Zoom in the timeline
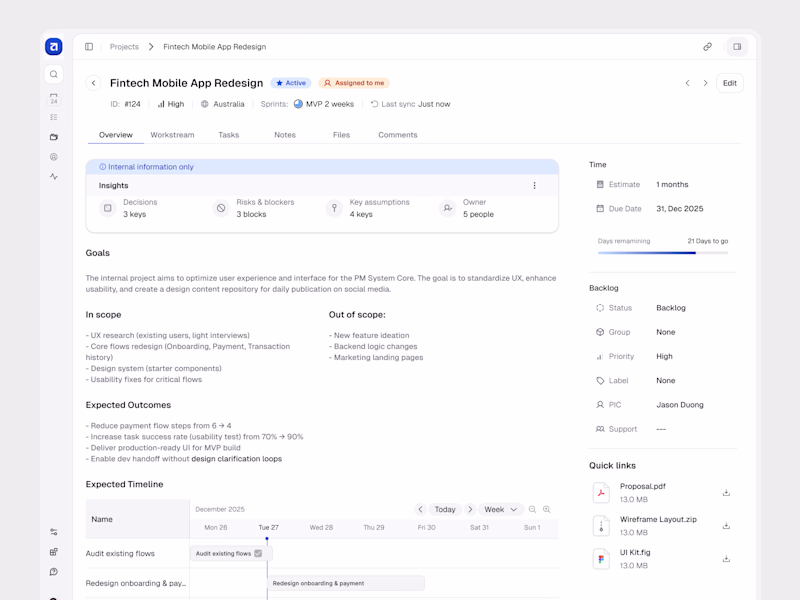The height and width of the screenshot is (600, 800). click(546, 510)
